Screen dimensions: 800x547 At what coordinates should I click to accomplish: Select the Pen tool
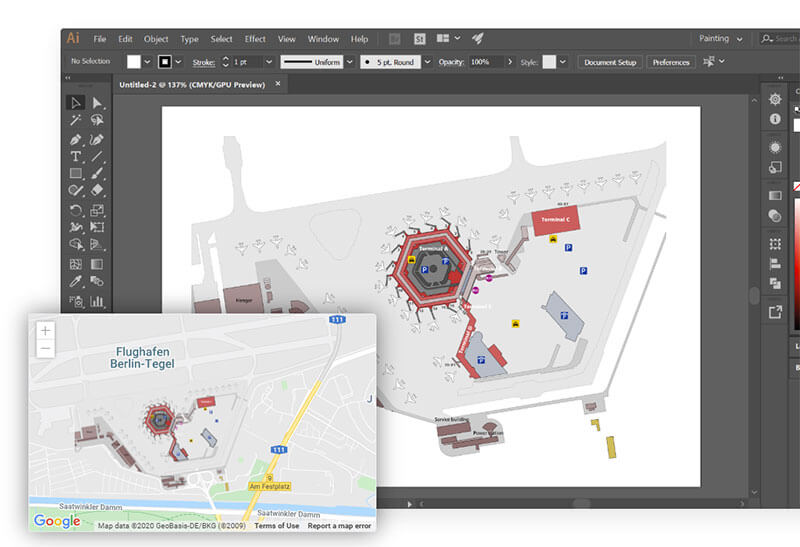coord(76,139)
